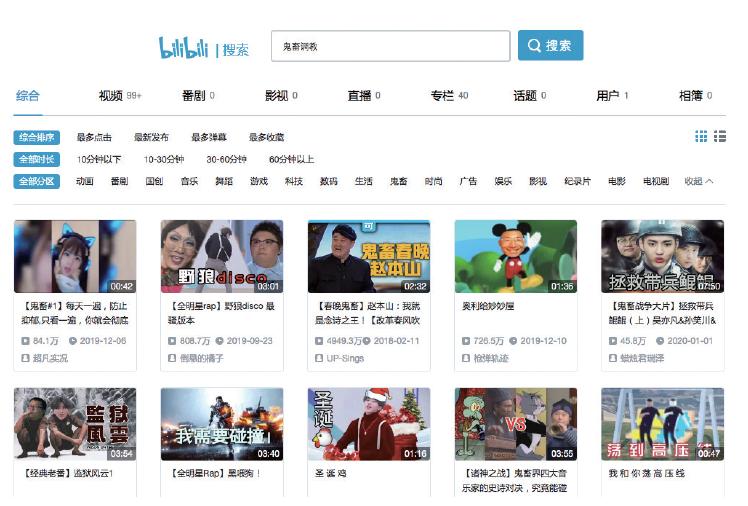Click the magnifier icon in search button
Image resolution: width=748 pixels, height=506 pixels.
534,46
